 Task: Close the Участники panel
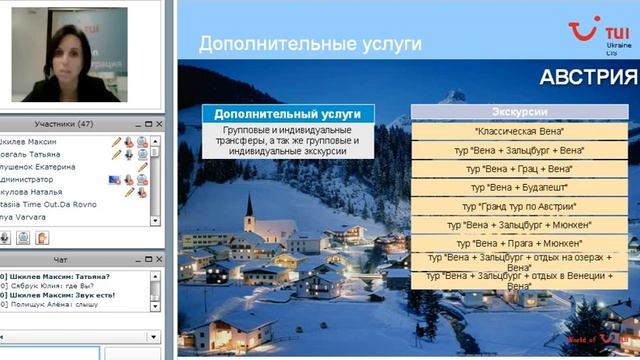point(159,124)
